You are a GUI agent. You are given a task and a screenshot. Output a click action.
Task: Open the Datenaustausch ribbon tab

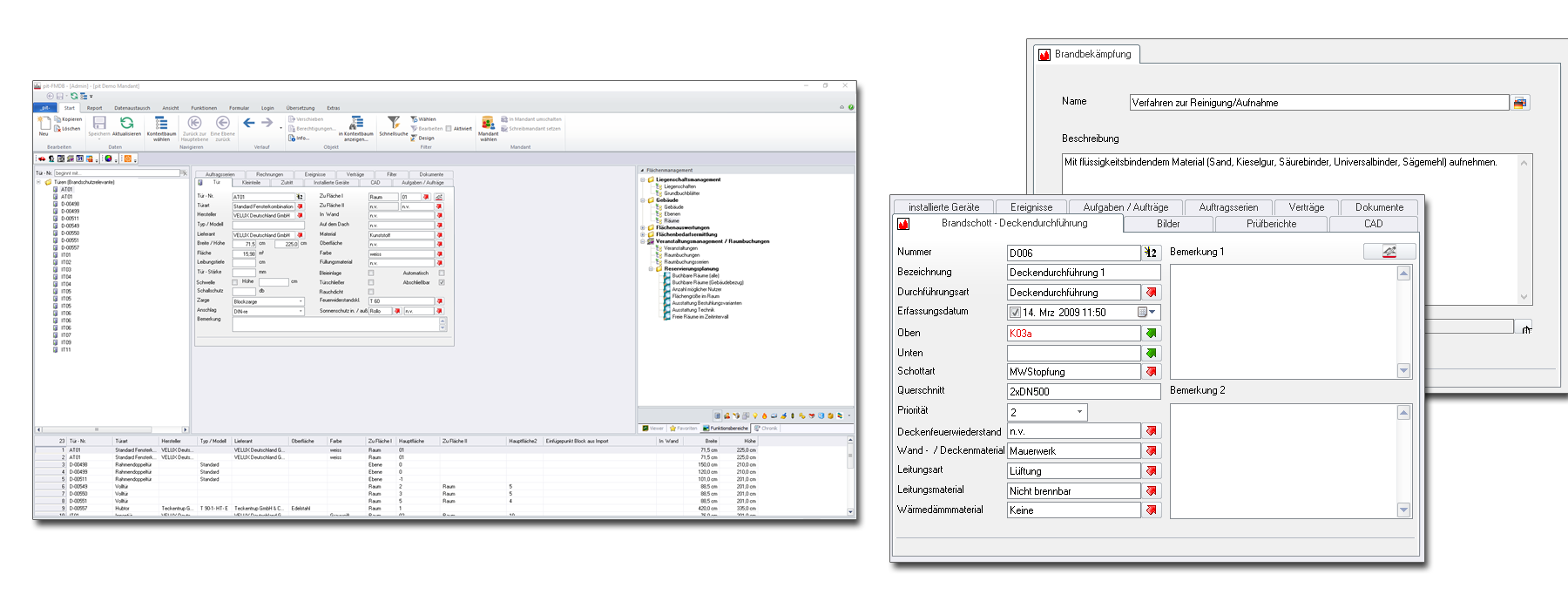132,108
